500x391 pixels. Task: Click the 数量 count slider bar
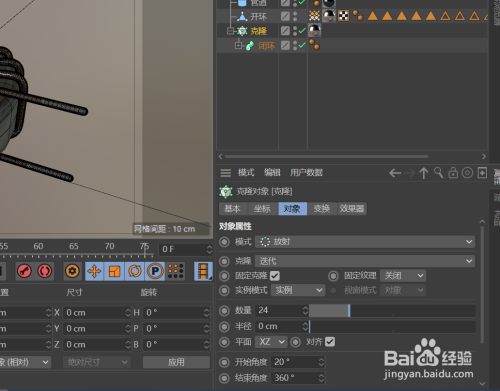pyautogui.click(x=392, y=310)
